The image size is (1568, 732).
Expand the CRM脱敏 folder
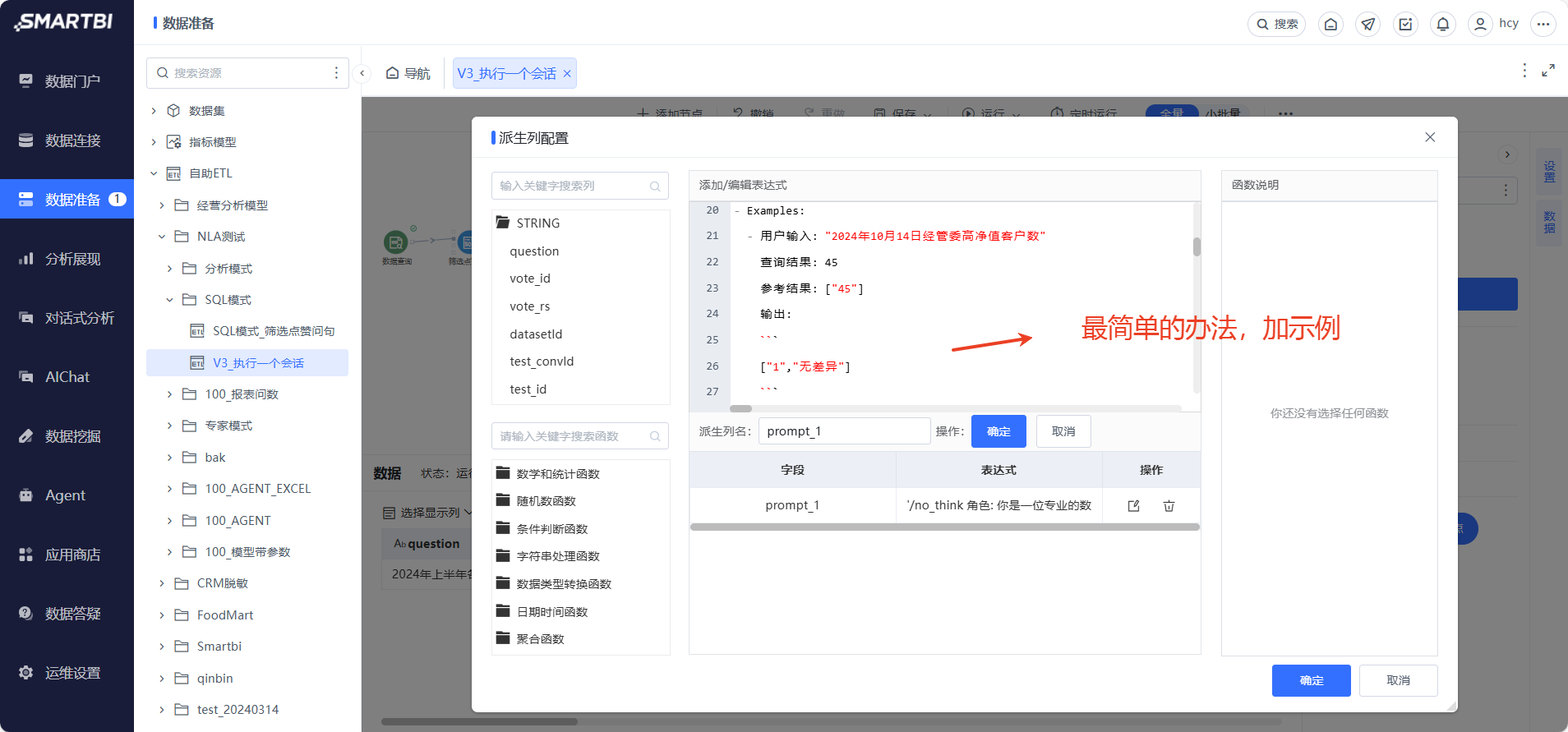pos(162,583)
